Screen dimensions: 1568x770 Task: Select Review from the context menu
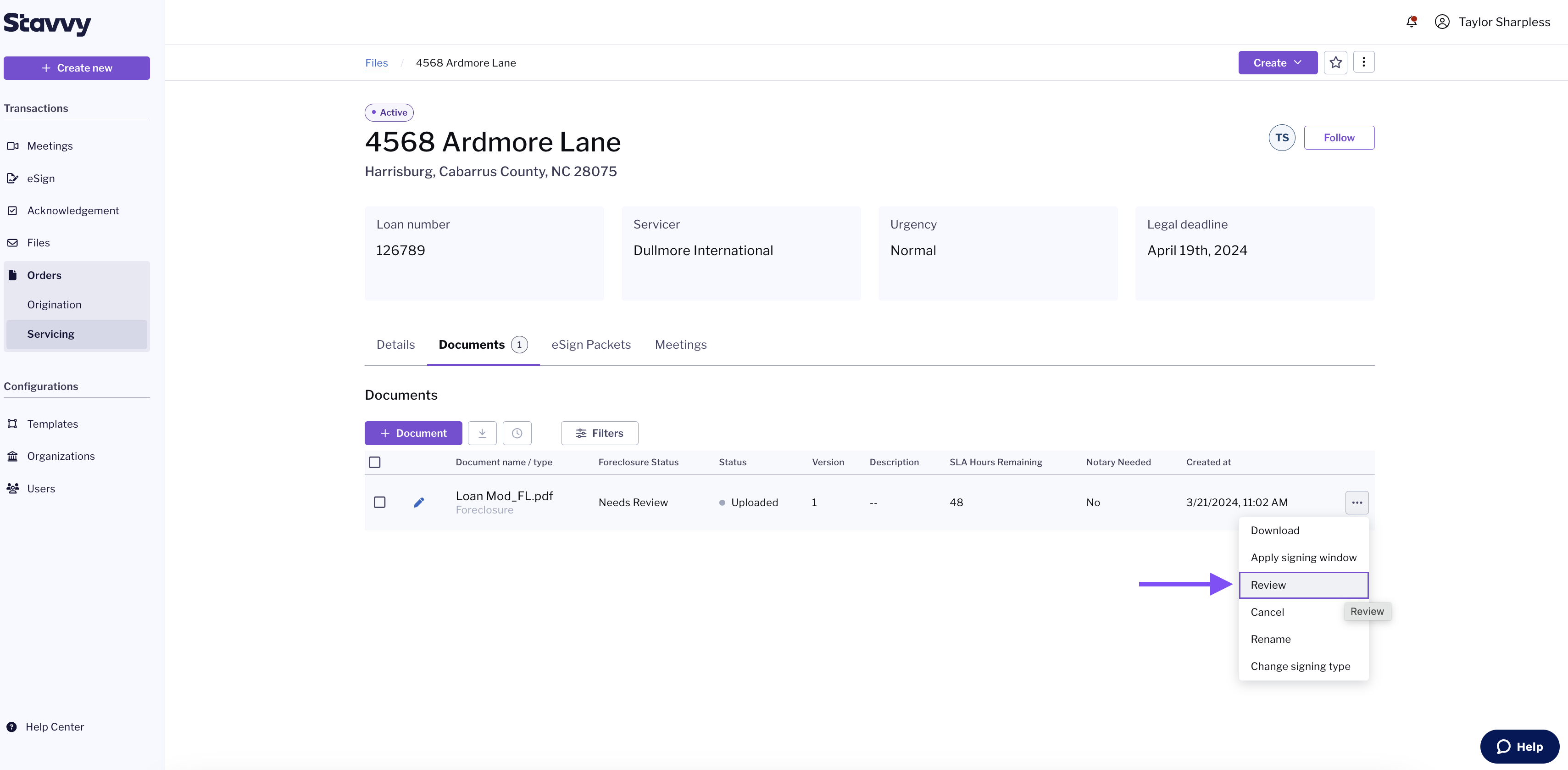[x=1303, y=585]
